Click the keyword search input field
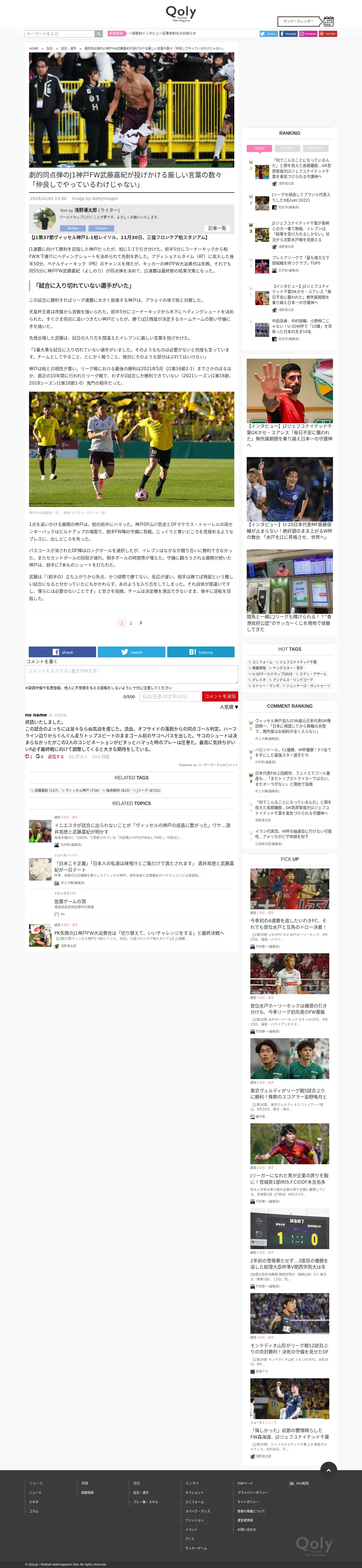 click(59, 34)
